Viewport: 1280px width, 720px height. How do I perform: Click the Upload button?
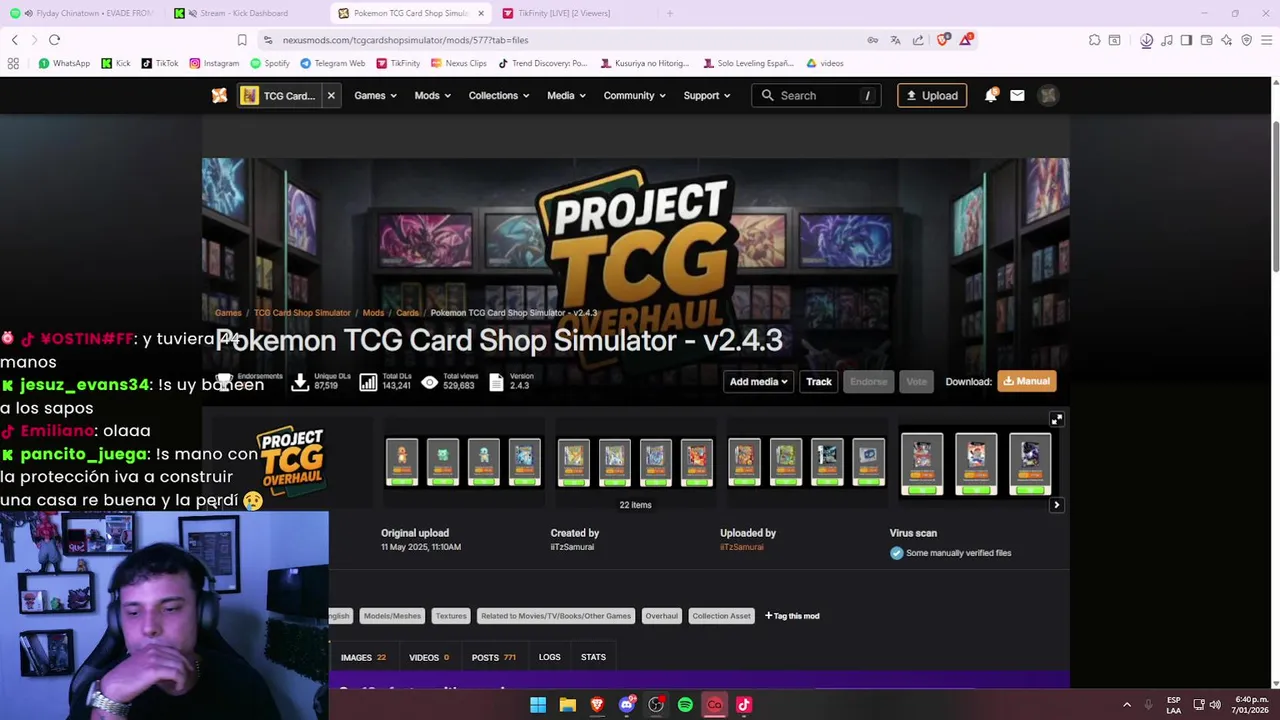(x=932, y=95)
